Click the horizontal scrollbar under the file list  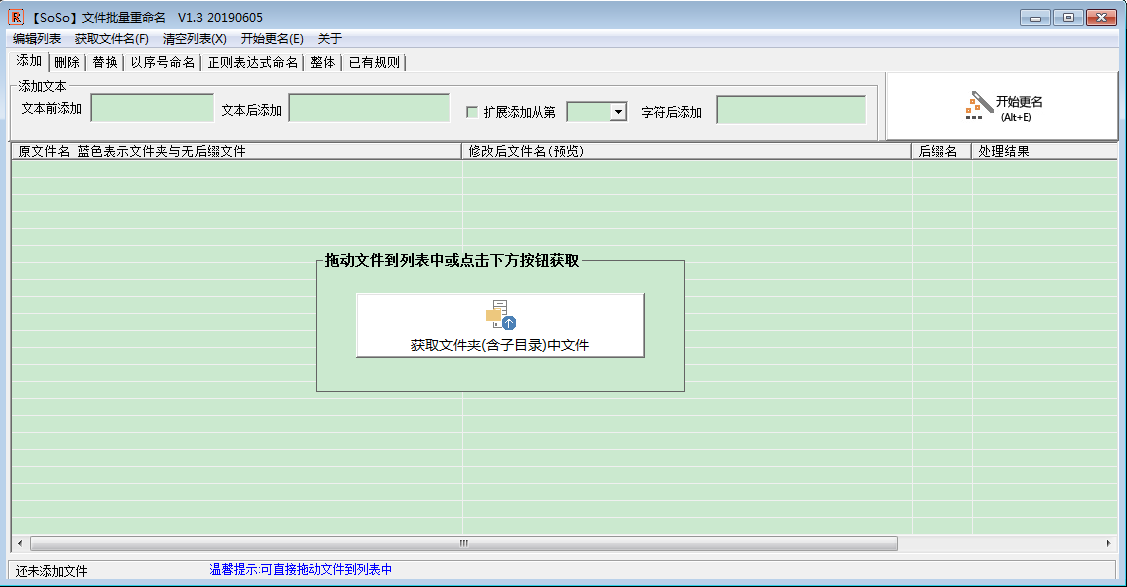click(463, 543)
